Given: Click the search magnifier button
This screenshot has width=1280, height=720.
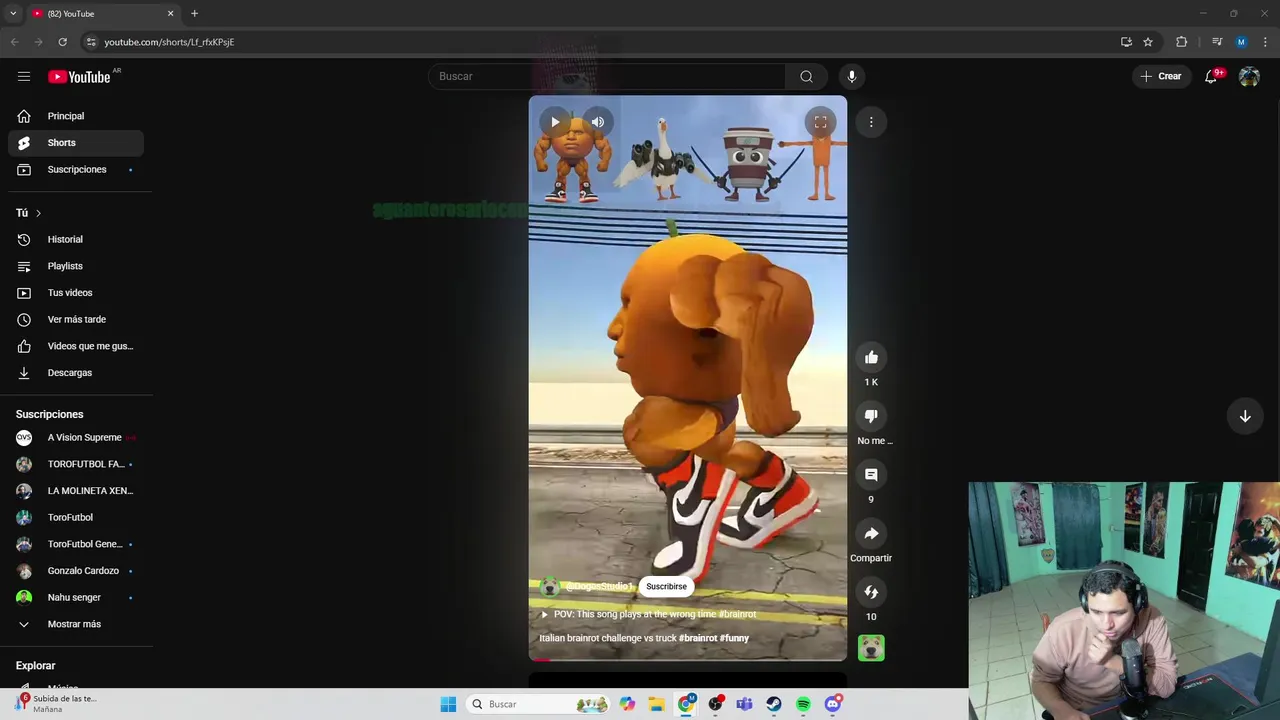Looking at the screenshot, I should pos(806,76).
